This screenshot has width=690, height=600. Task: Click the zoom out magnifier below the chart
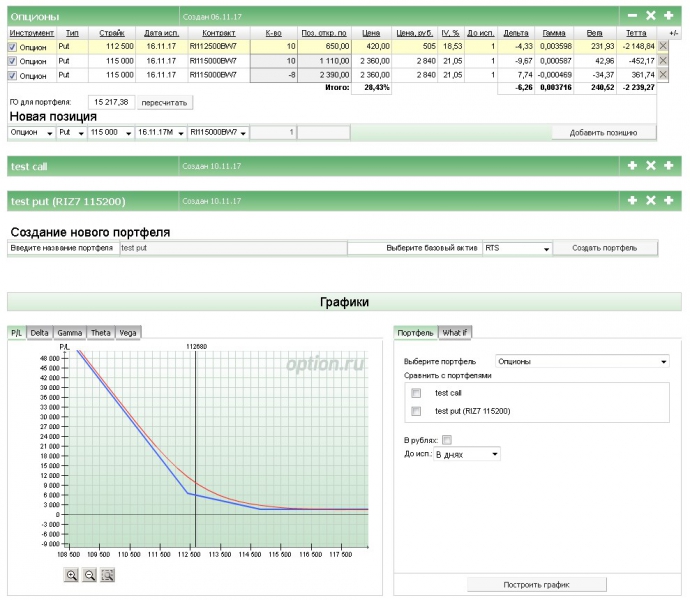90,574
